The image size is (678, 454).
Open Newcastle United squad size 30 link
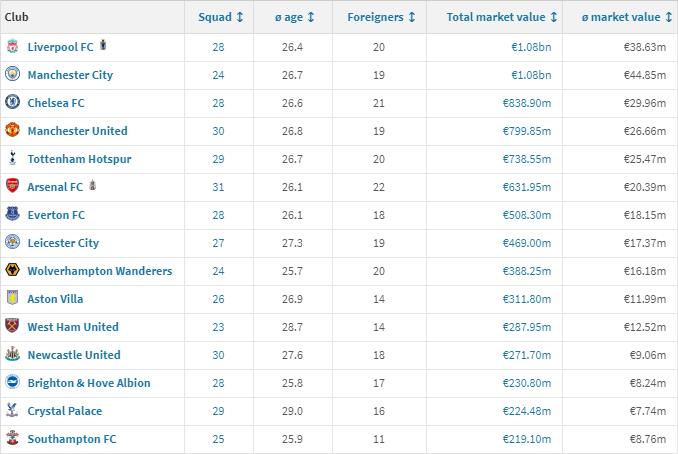click(218, 355)
